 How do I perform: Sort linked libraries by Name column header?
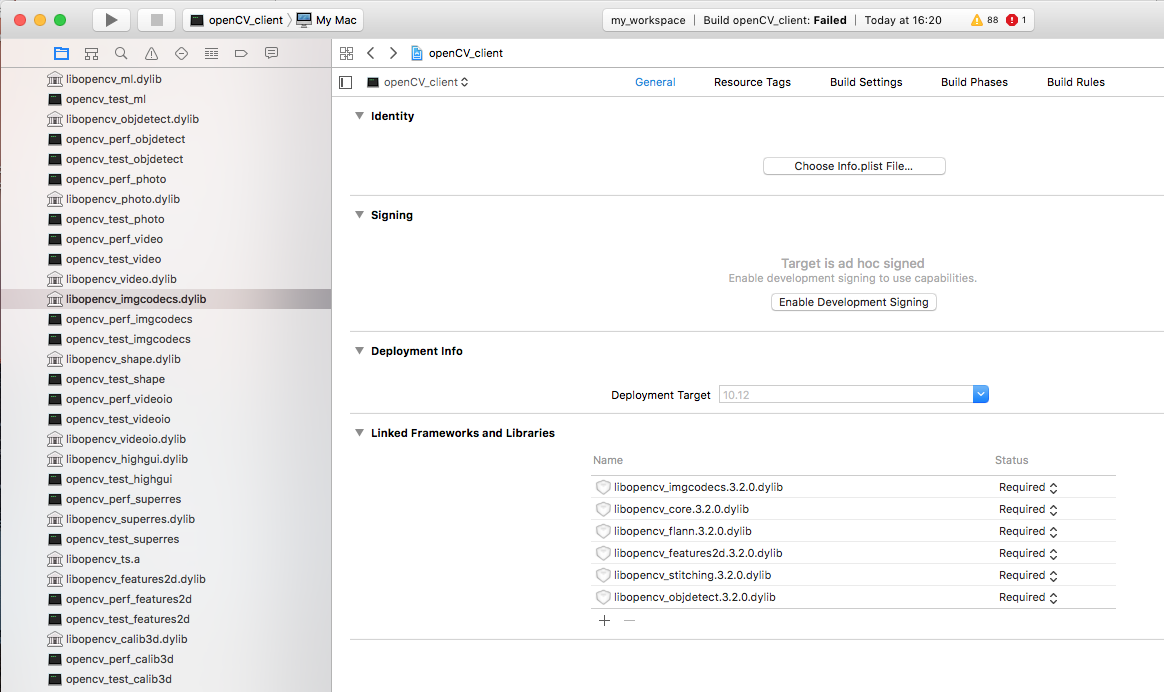608,460
